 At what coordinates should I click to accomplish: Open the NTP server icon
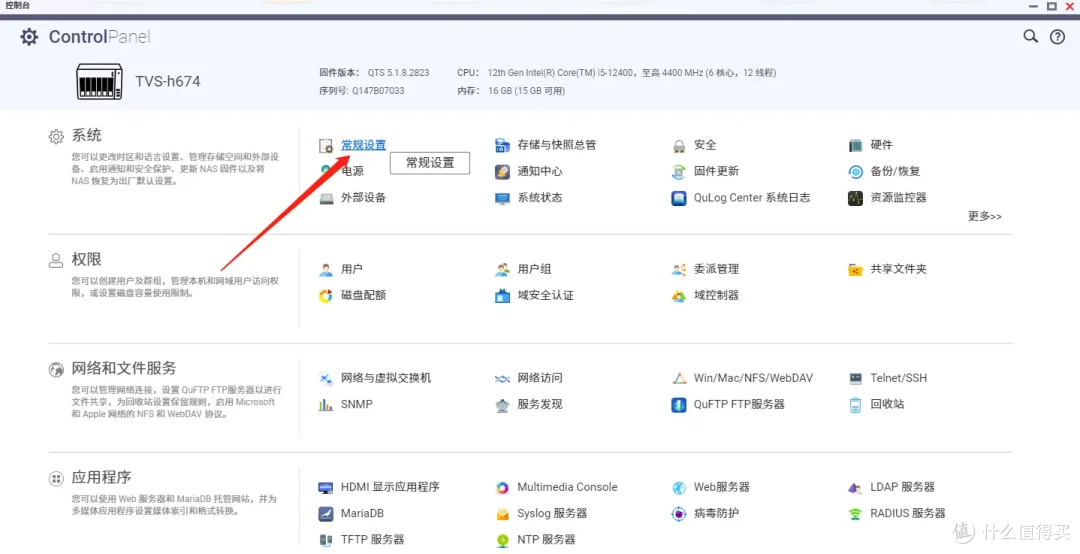pyautogui.click(x=502, y=540)
